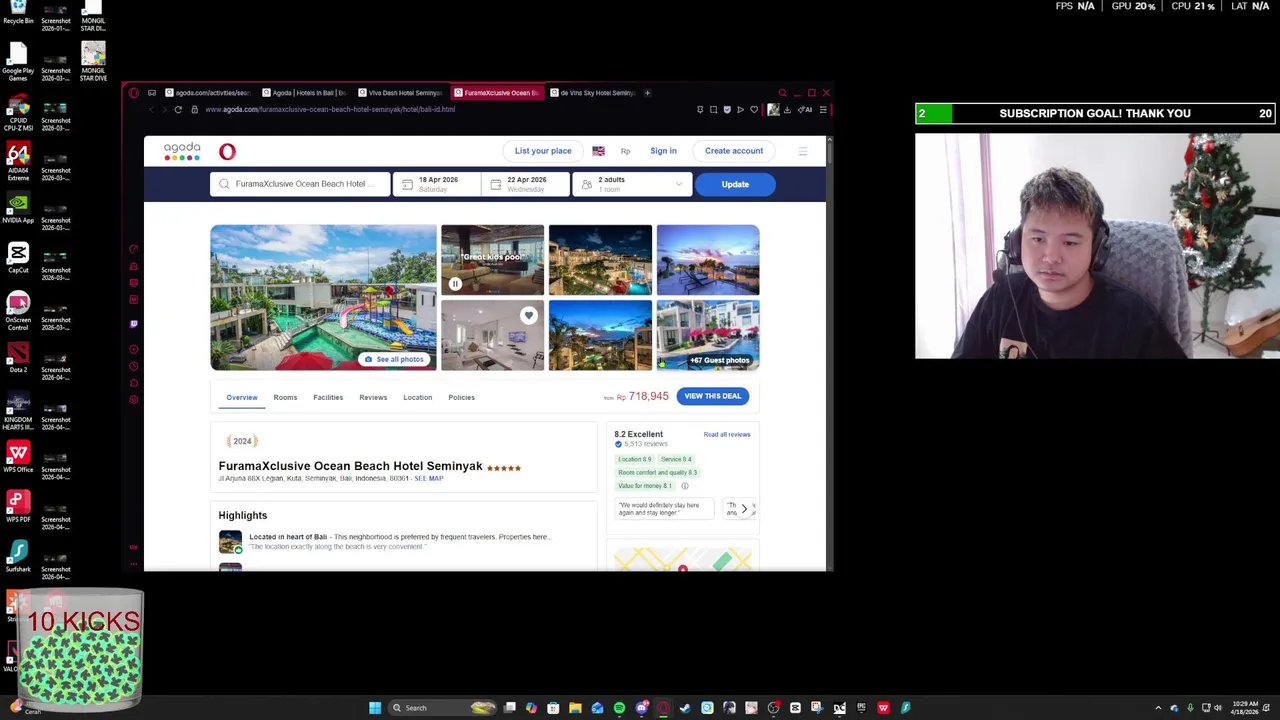Switch to the Location section tab
The width and height of the screenshot is (1280, 720).
418,397
